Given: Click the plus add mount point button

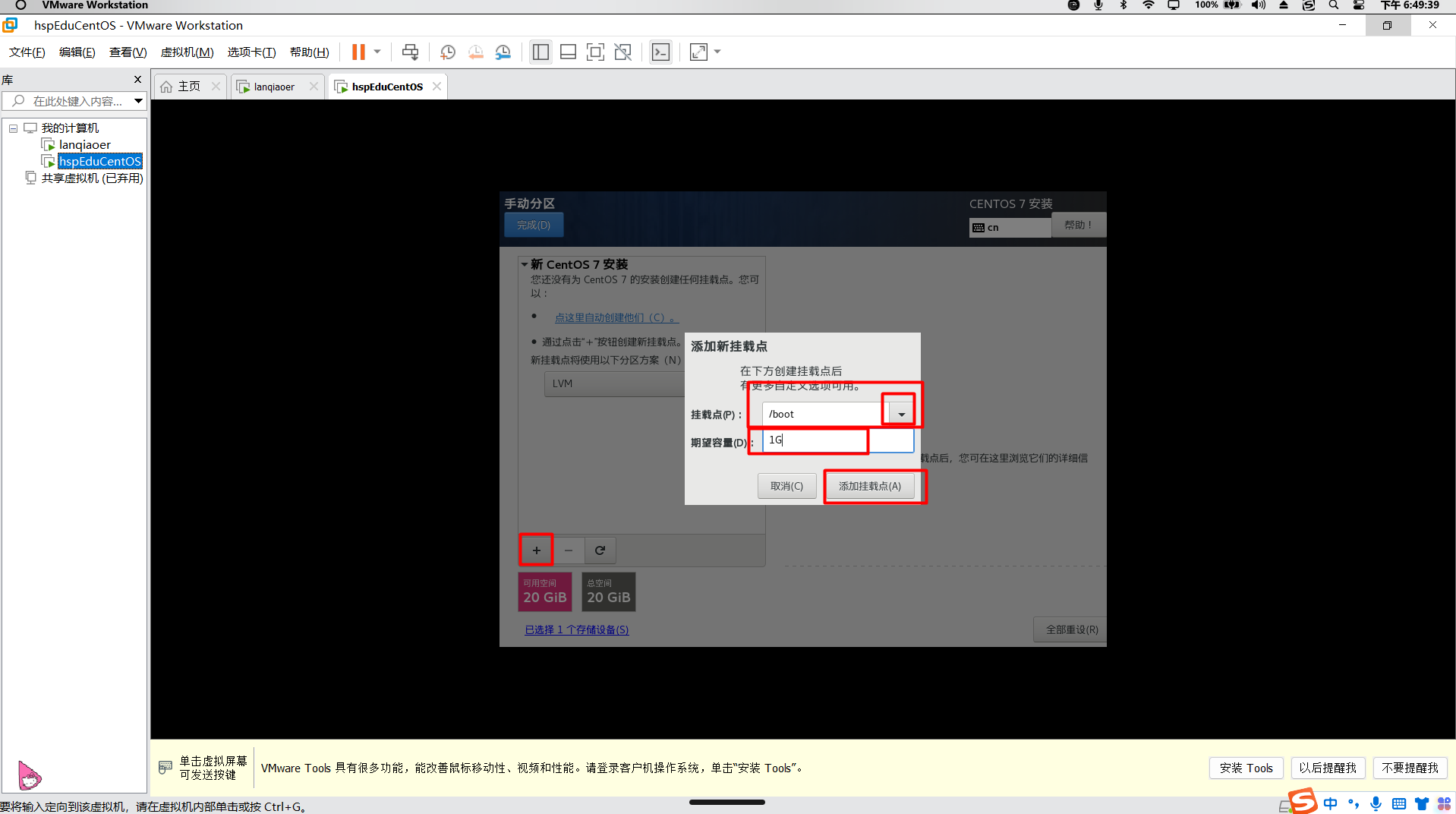Looking at the screenshot, I should [537, 551].
